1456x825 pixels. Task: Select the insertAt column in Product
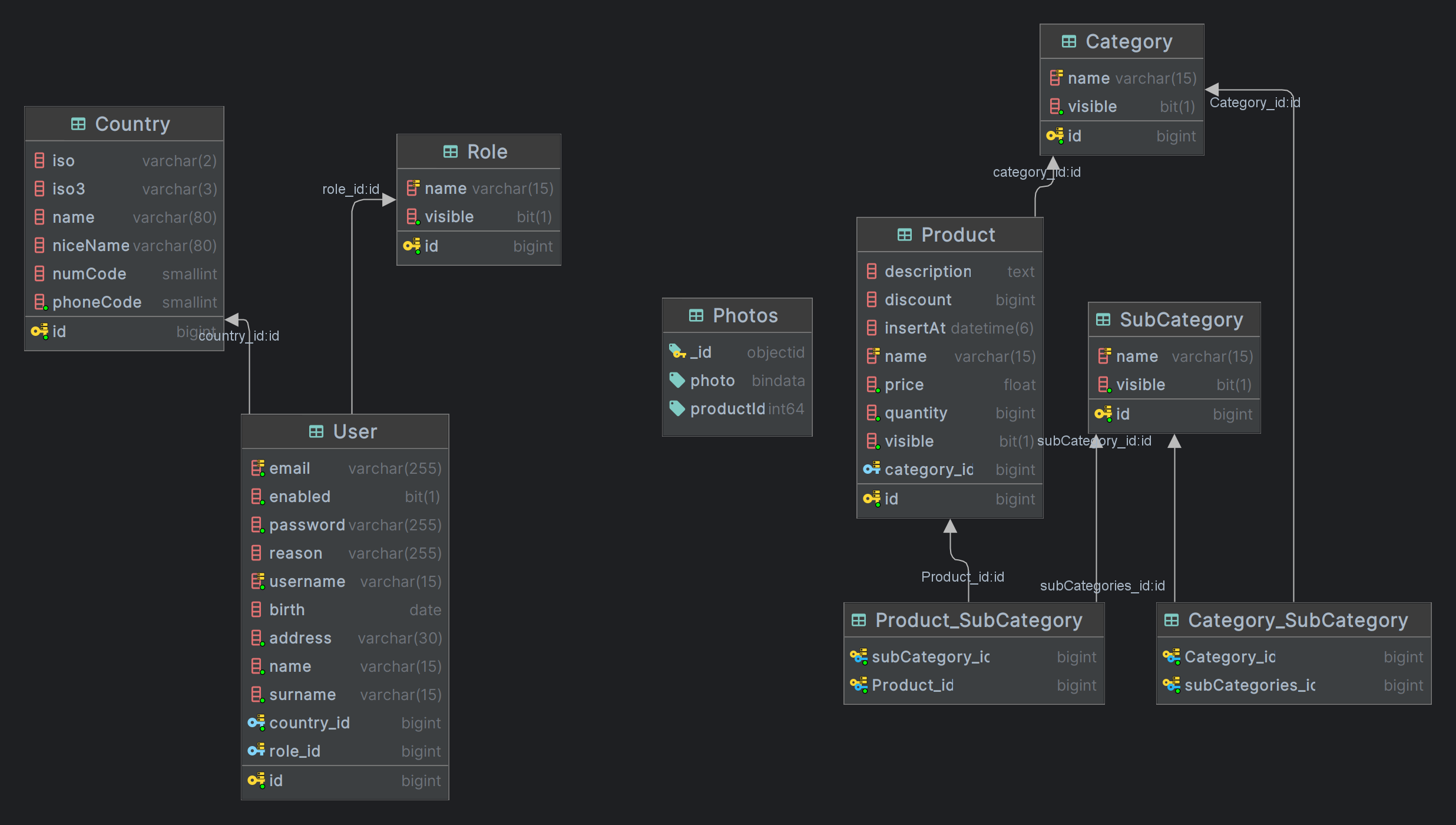tap(915, 328)
